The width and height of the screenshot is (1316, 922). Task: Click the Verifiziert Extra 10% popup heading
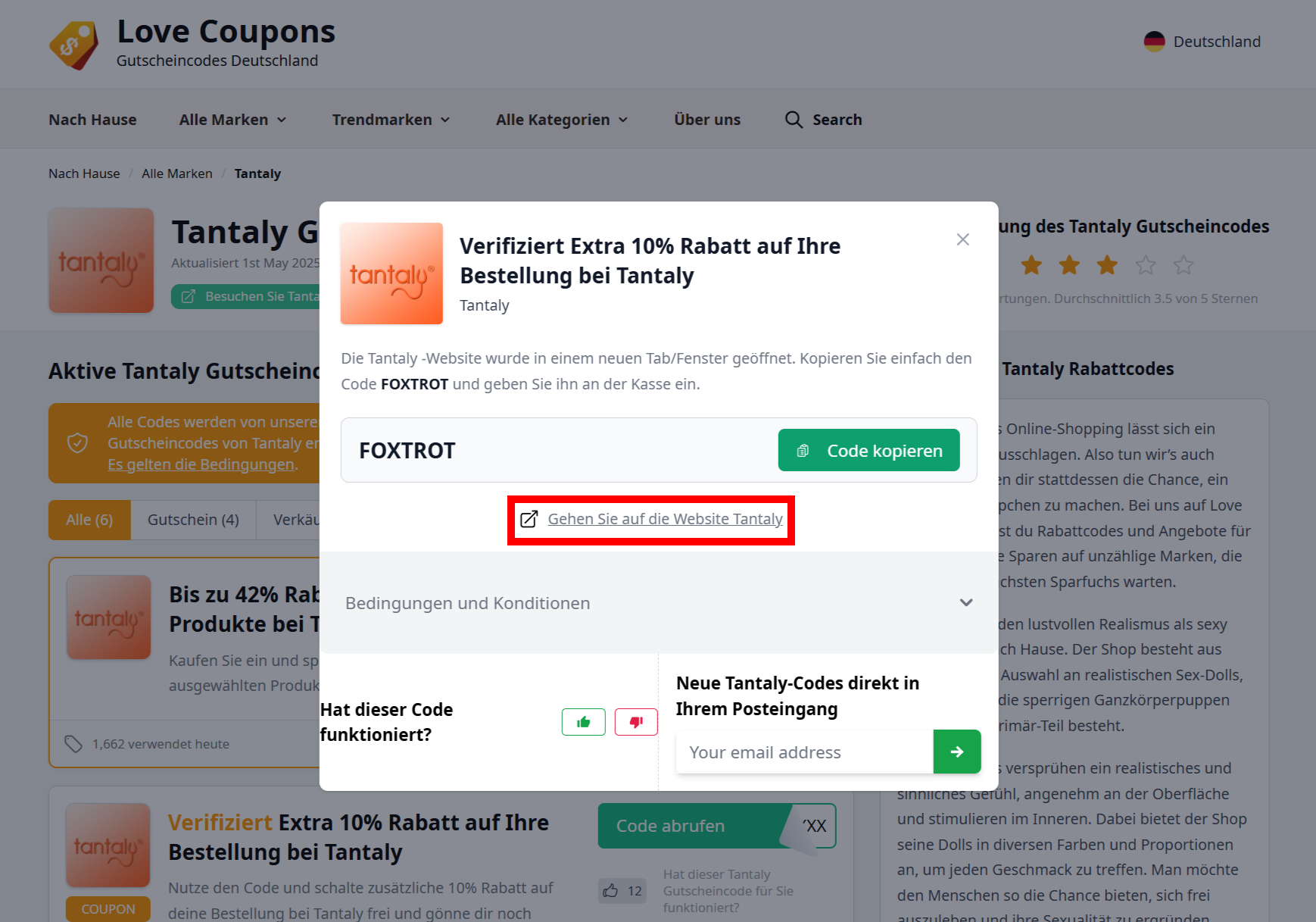(x=650, y=261)
